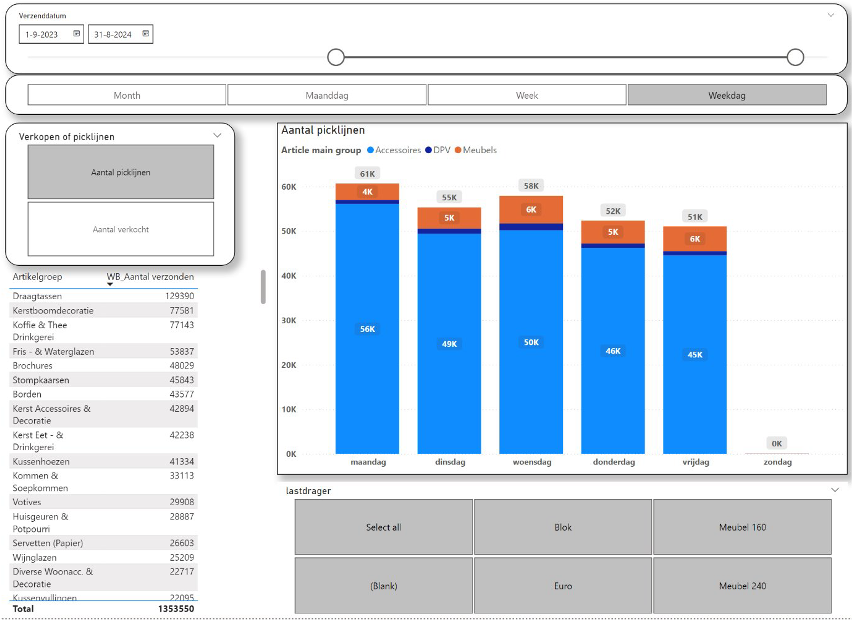Filter by the Meubel 160 button
Viewport: 852px width, 620px height.
click(742, 527)
